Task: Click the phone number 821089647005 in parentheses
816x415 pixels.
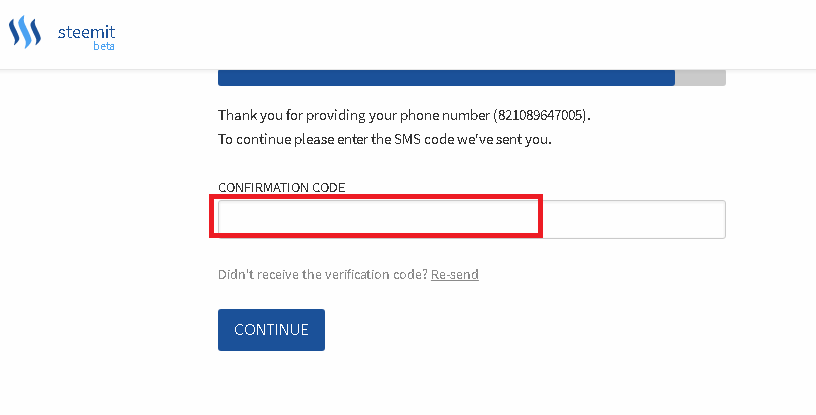Action: (540, 115)
